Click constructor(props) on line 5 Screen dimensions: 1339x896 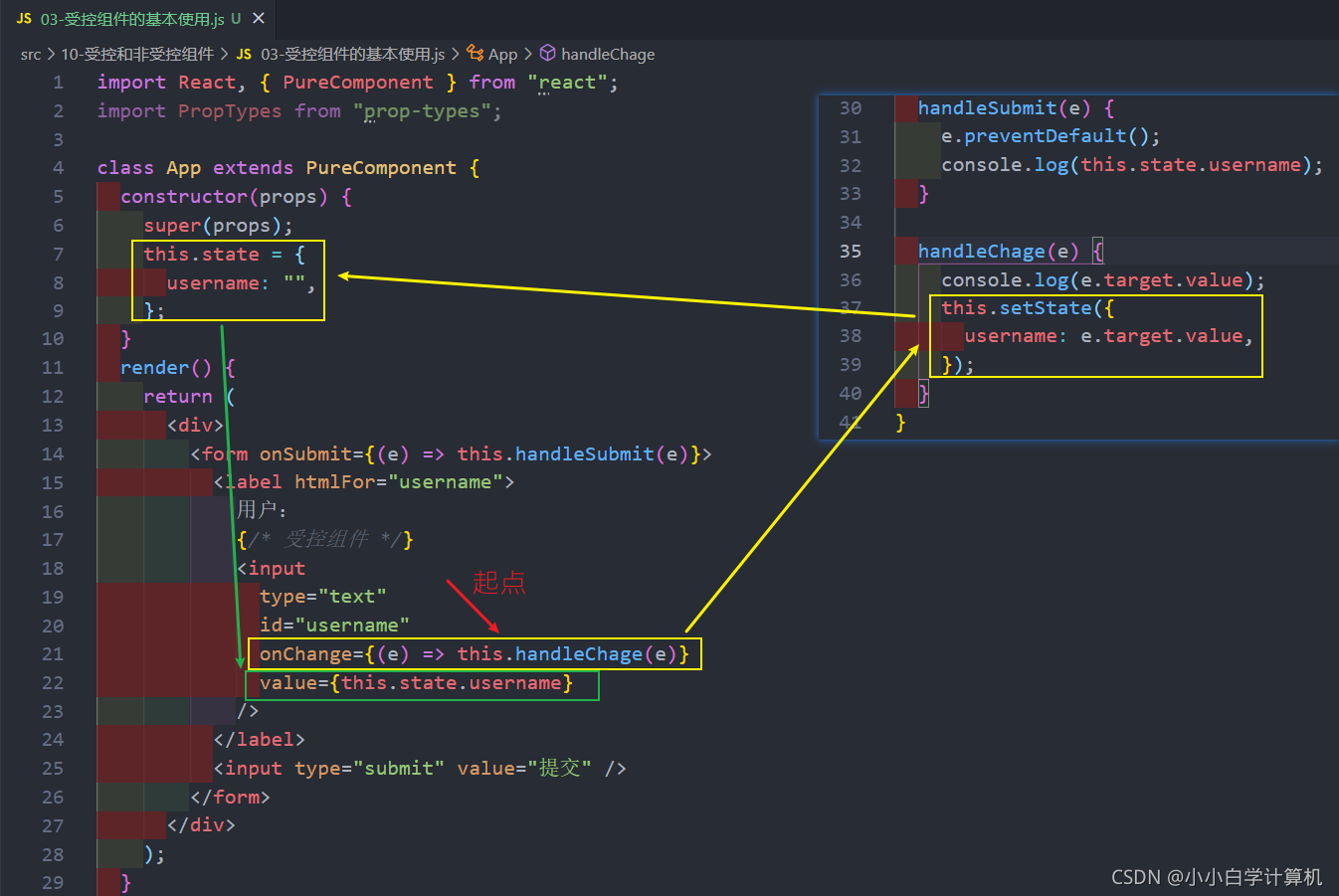click(x=224, y=197)
